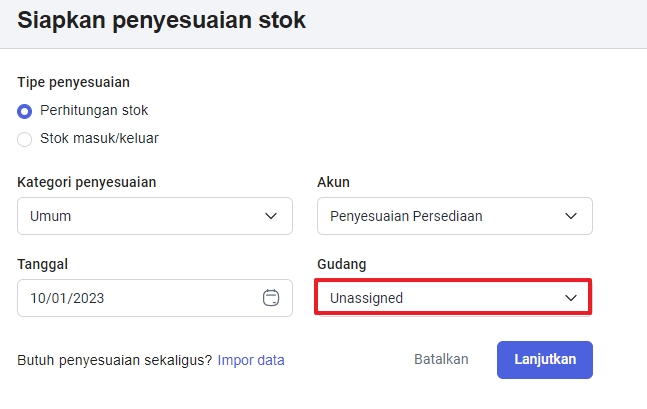Click the 'Siapkan penyesuaian stok' heading
Screen dimensions: 647x409
(x=162, y=20)
